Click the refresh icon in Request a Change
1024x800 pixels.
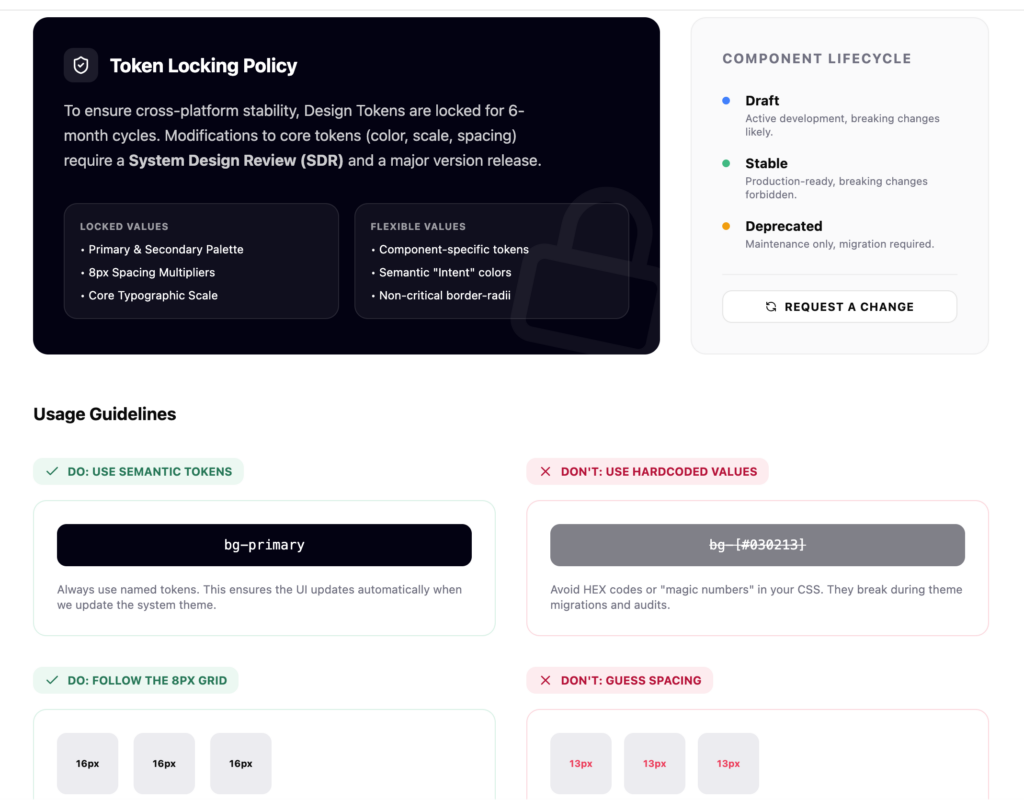click(x=771, y=307)
